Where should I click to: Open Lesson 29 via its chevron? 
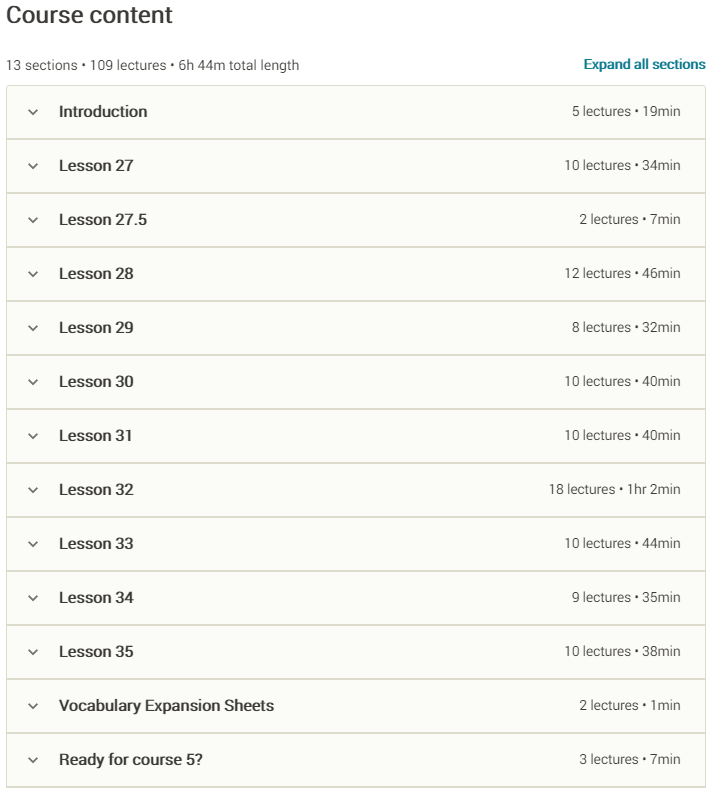point(33,328)
